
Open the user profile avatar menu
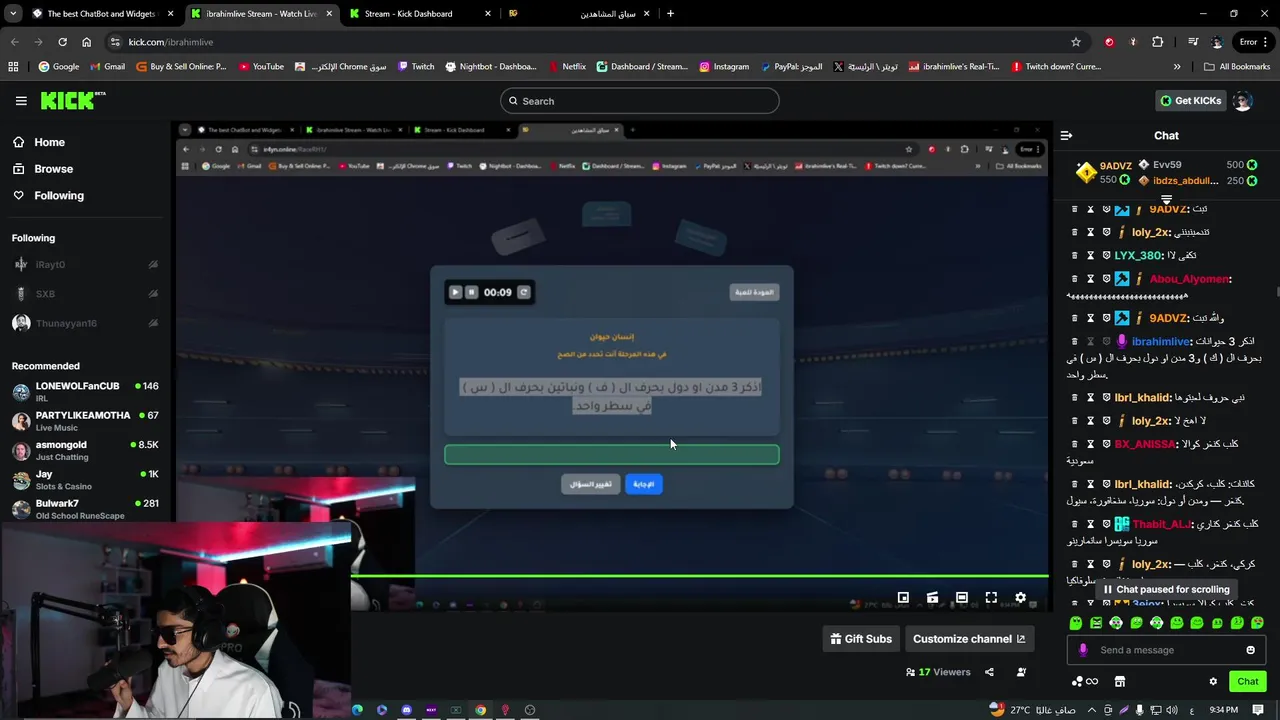tap(1242, 101)
